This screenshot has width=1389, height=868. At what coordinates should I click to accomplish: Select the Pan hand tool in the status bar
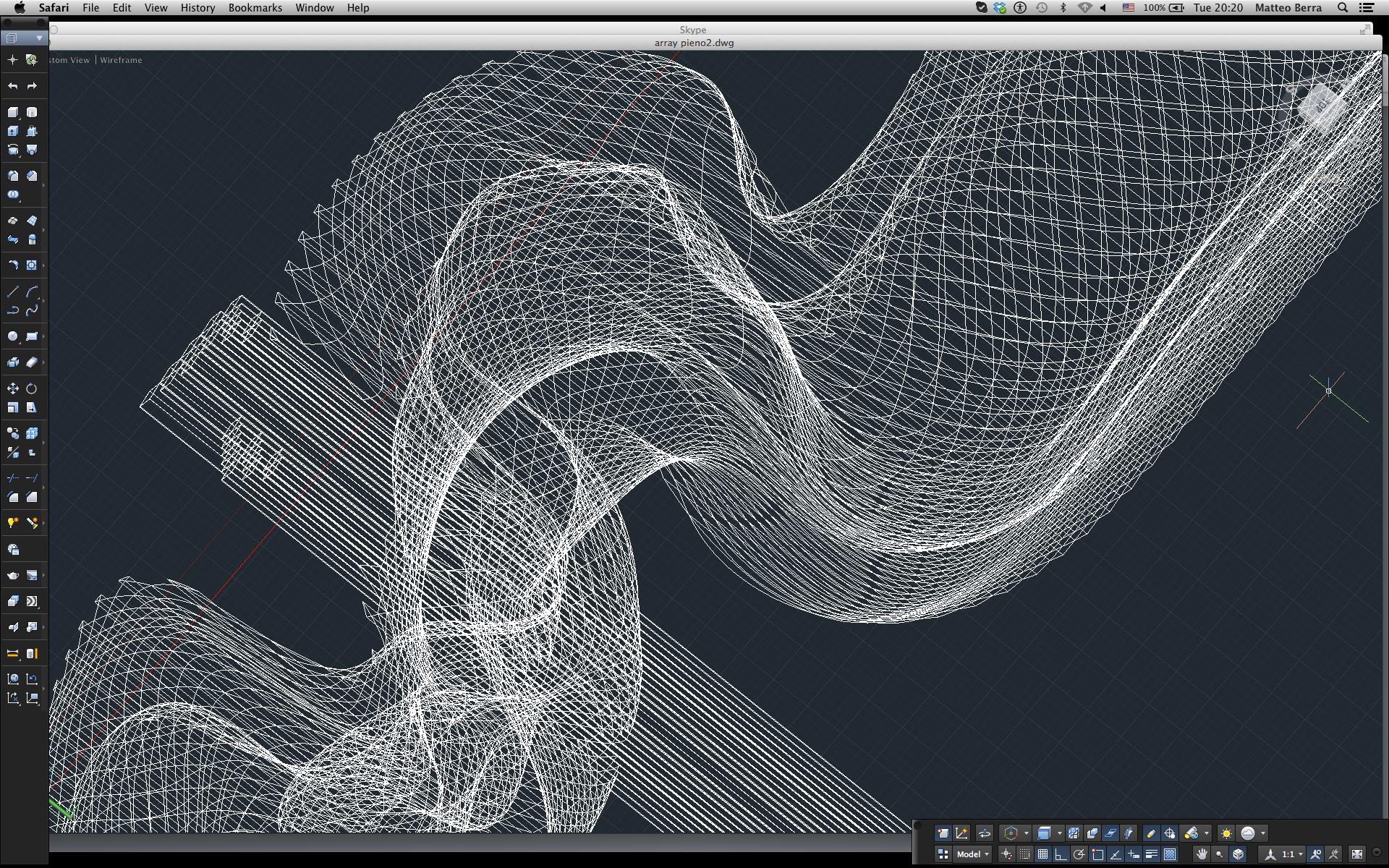pos(1202,854)
